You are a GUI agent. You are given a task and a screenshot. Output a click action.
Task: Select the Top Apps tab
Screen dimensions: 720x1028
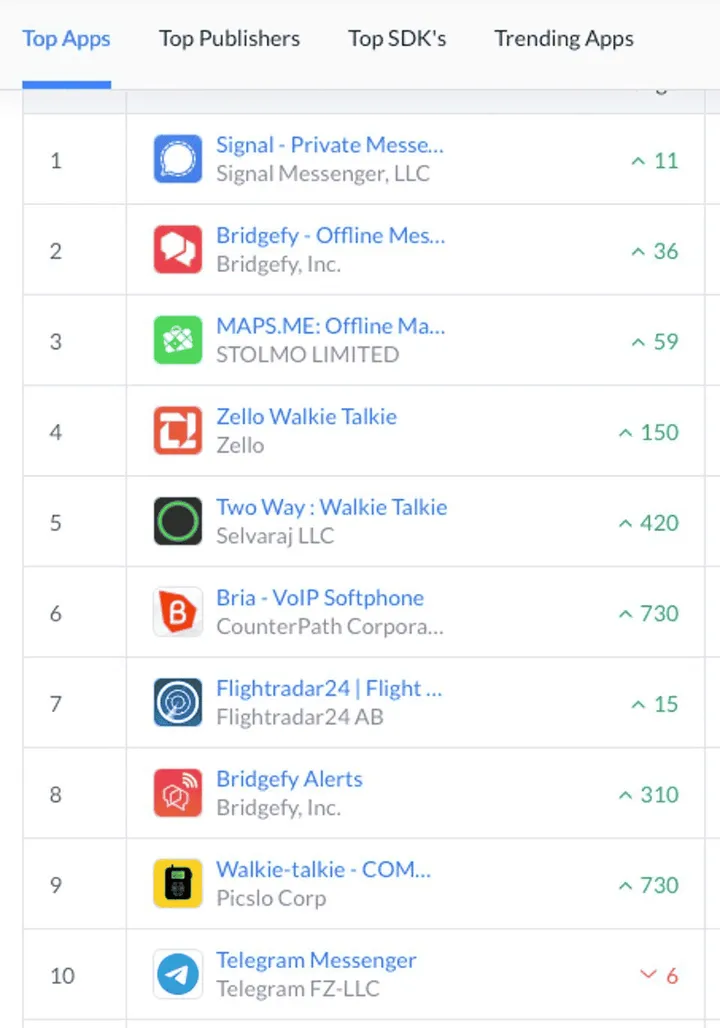pos(66,40)
